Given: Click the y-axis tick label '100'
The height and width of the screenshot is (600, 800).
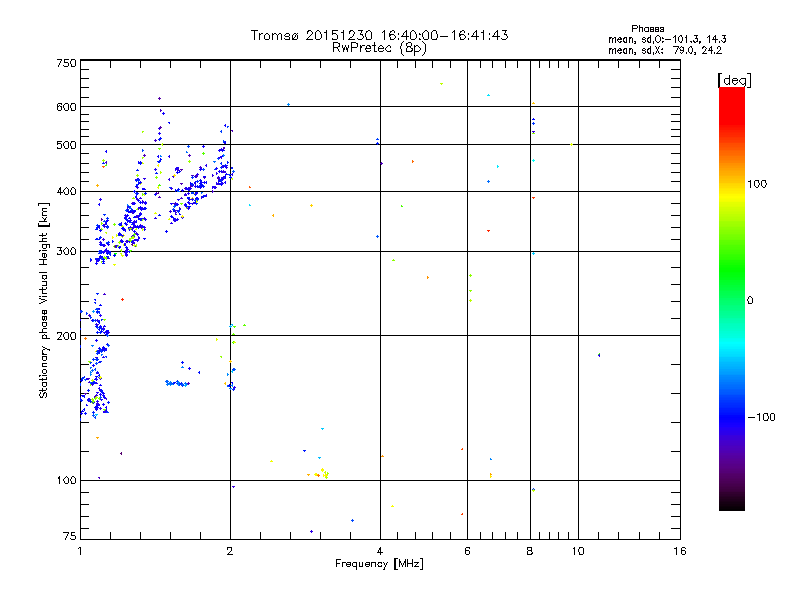Looking at the screenshot, I should click(x=66, y=481).
